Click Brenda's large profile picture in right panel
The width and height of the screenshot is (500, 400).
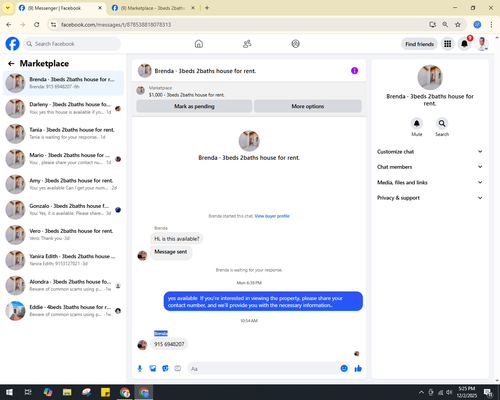tap(430, 77)
